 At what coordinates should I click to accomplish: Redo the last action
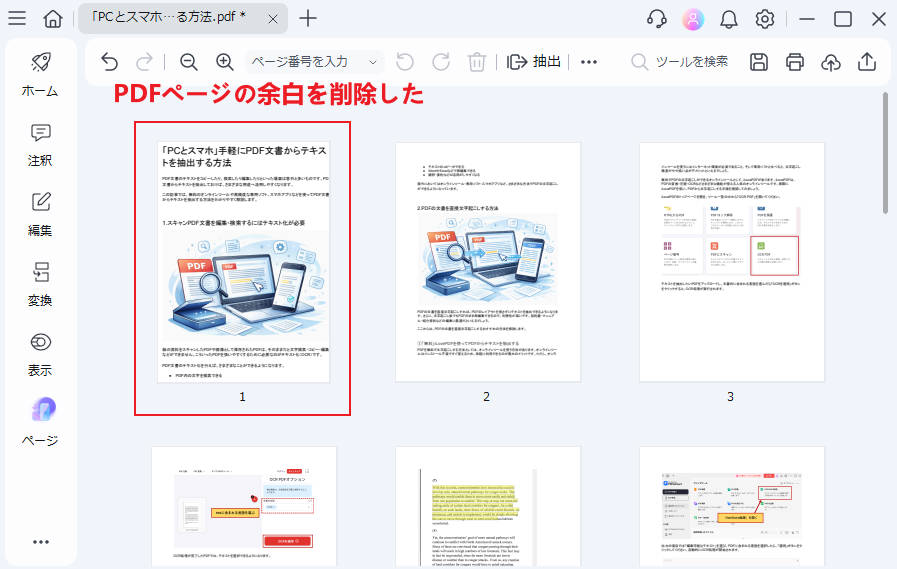[145, 61]
